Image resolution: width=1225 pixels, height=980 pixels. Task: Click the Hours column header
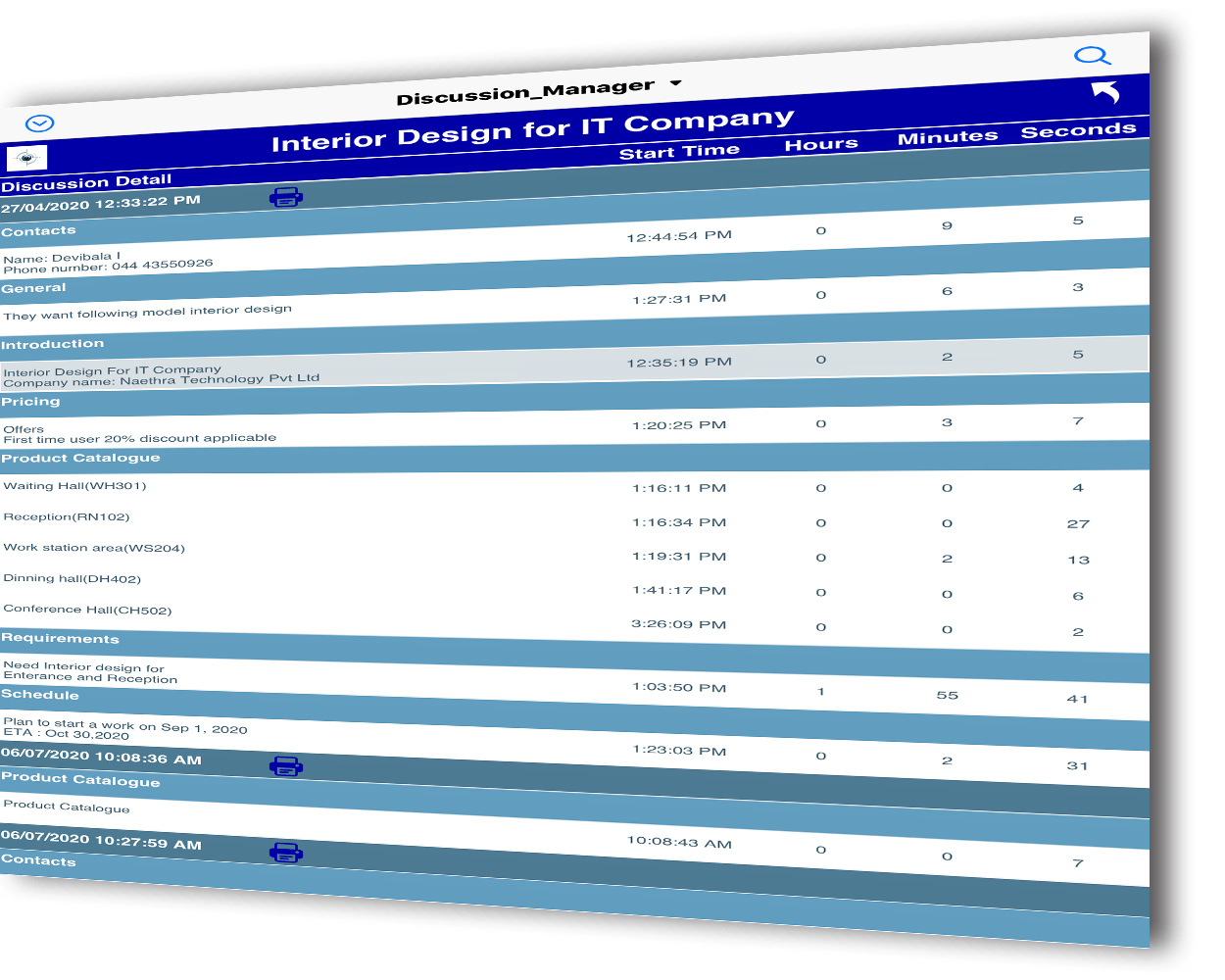click(x=821, y=144)
